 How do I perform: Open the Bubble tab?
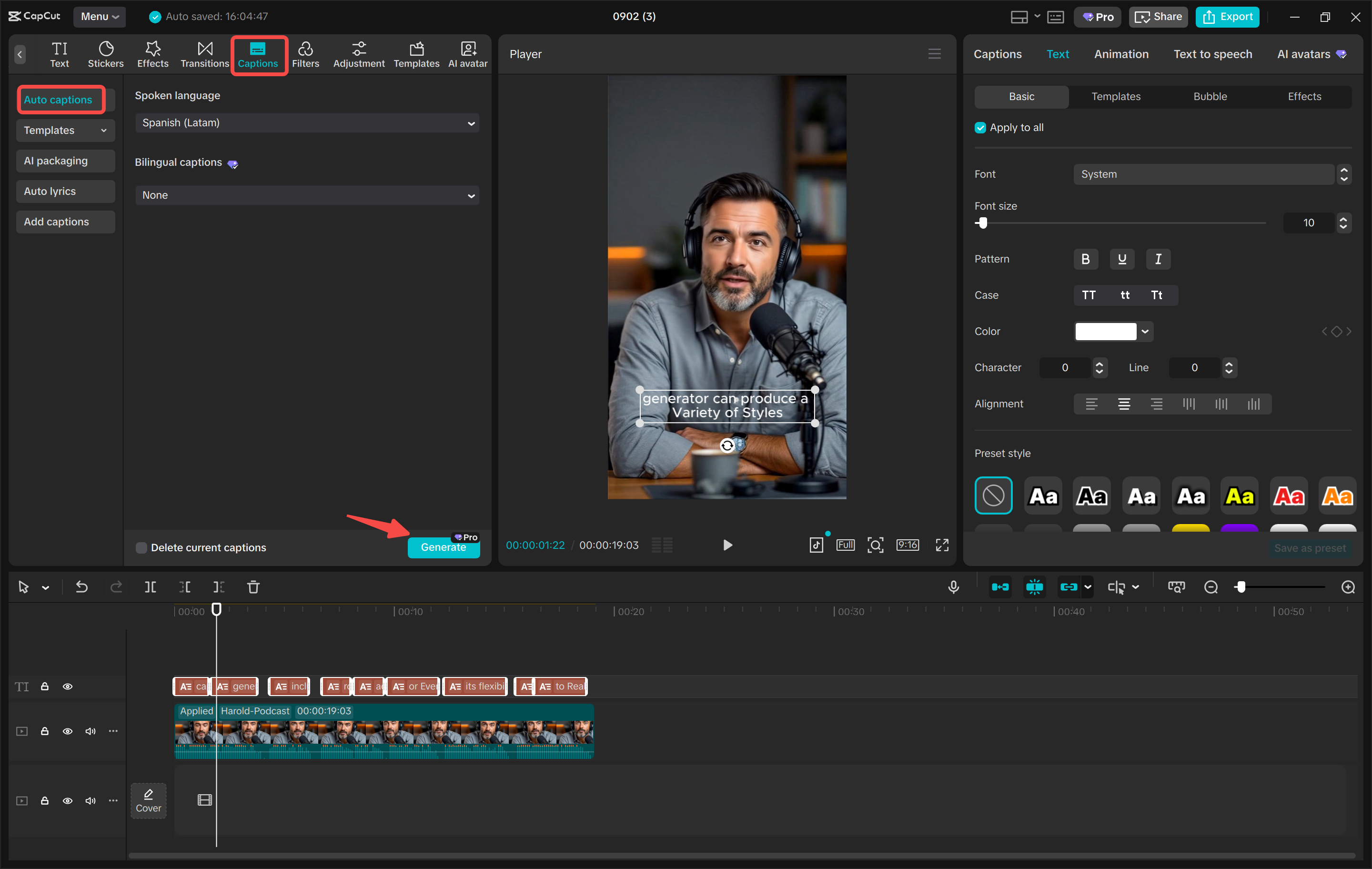coord(1210,96)
